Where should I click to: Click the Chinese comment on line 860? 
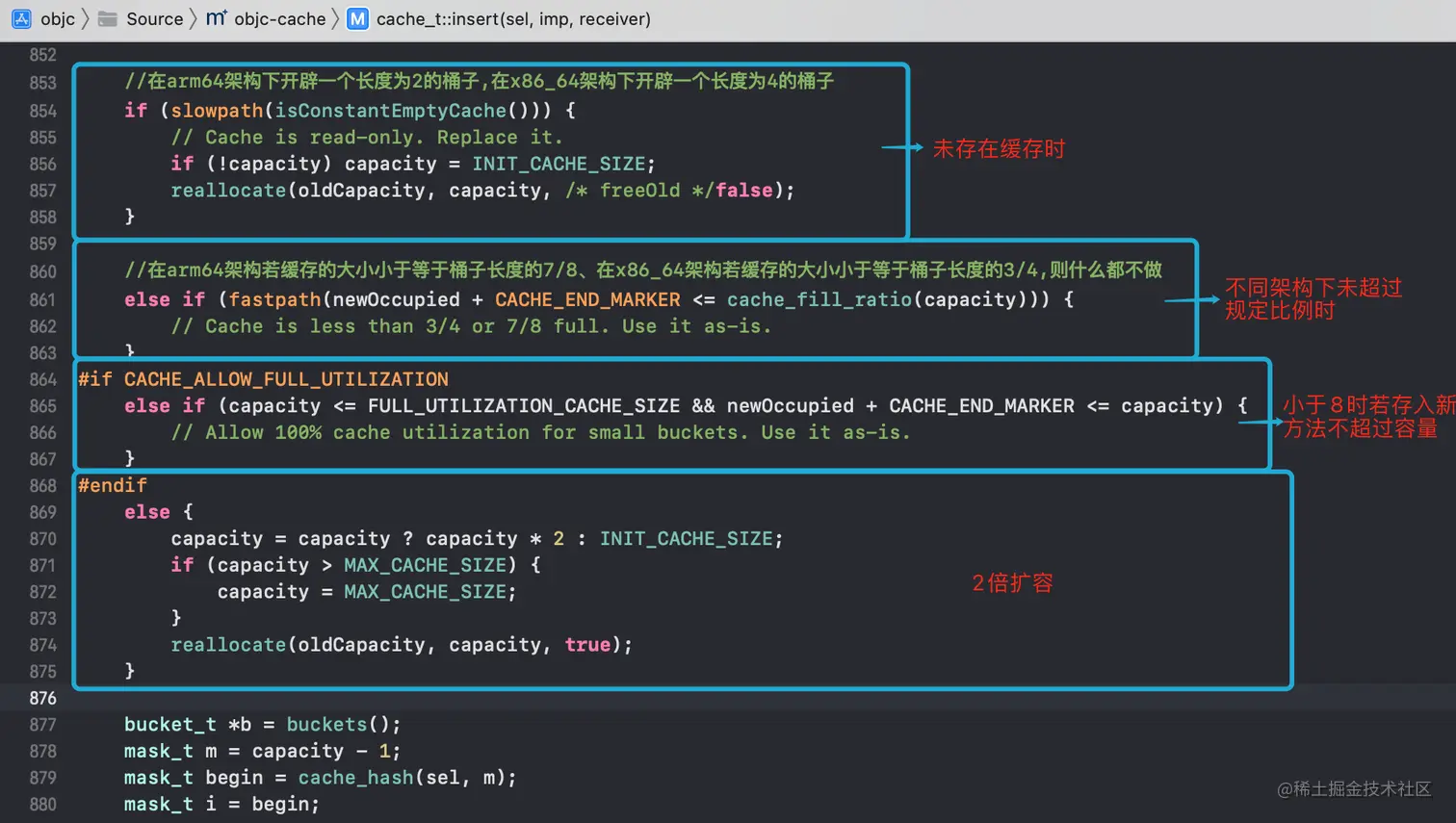tap(643, 271)
